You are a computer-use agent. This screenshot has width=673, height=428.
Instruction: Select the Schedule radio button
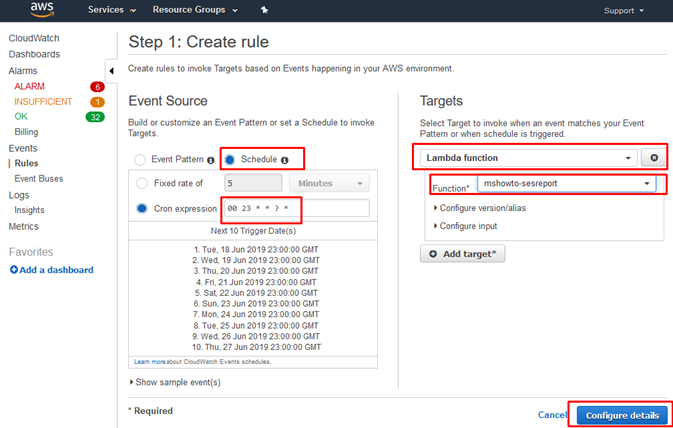pos(230,160)
